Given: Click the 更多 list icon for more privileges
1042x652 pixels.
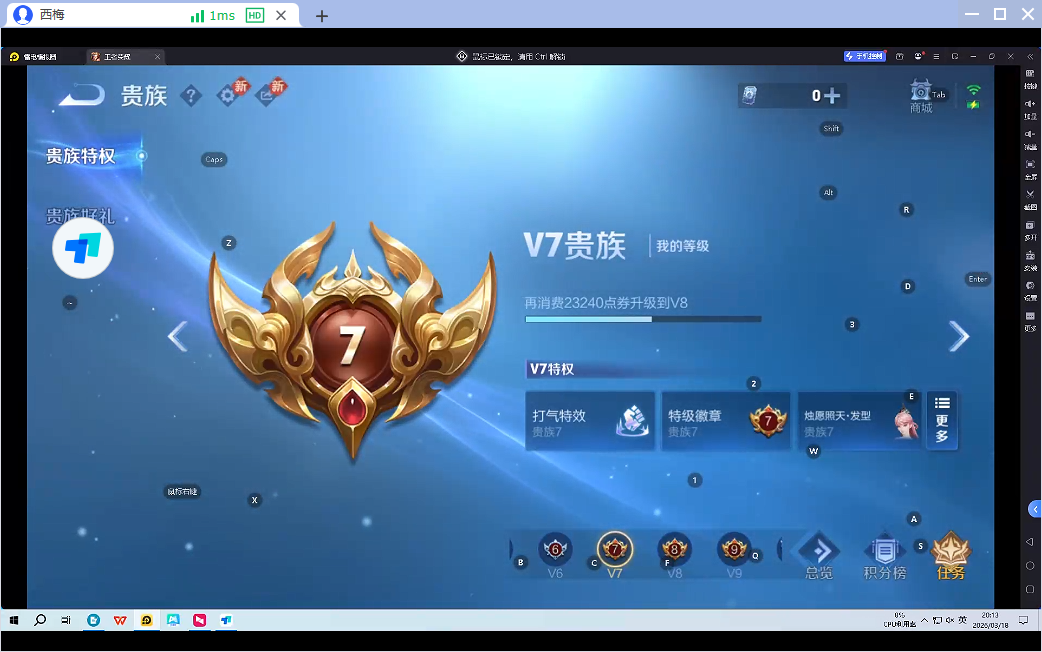Looking at the screenshot, I should tap(941, 420).
